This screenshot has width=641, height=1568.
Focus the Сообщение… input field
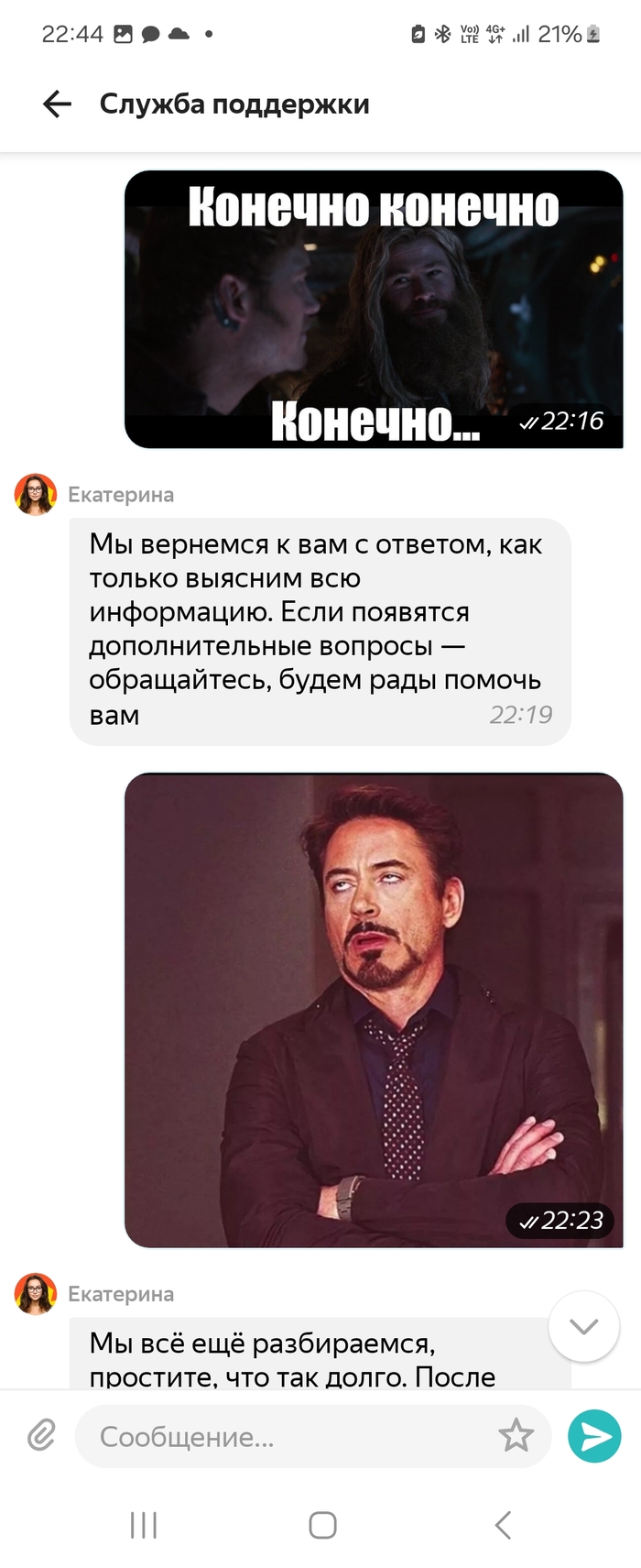pos(313,1436)
